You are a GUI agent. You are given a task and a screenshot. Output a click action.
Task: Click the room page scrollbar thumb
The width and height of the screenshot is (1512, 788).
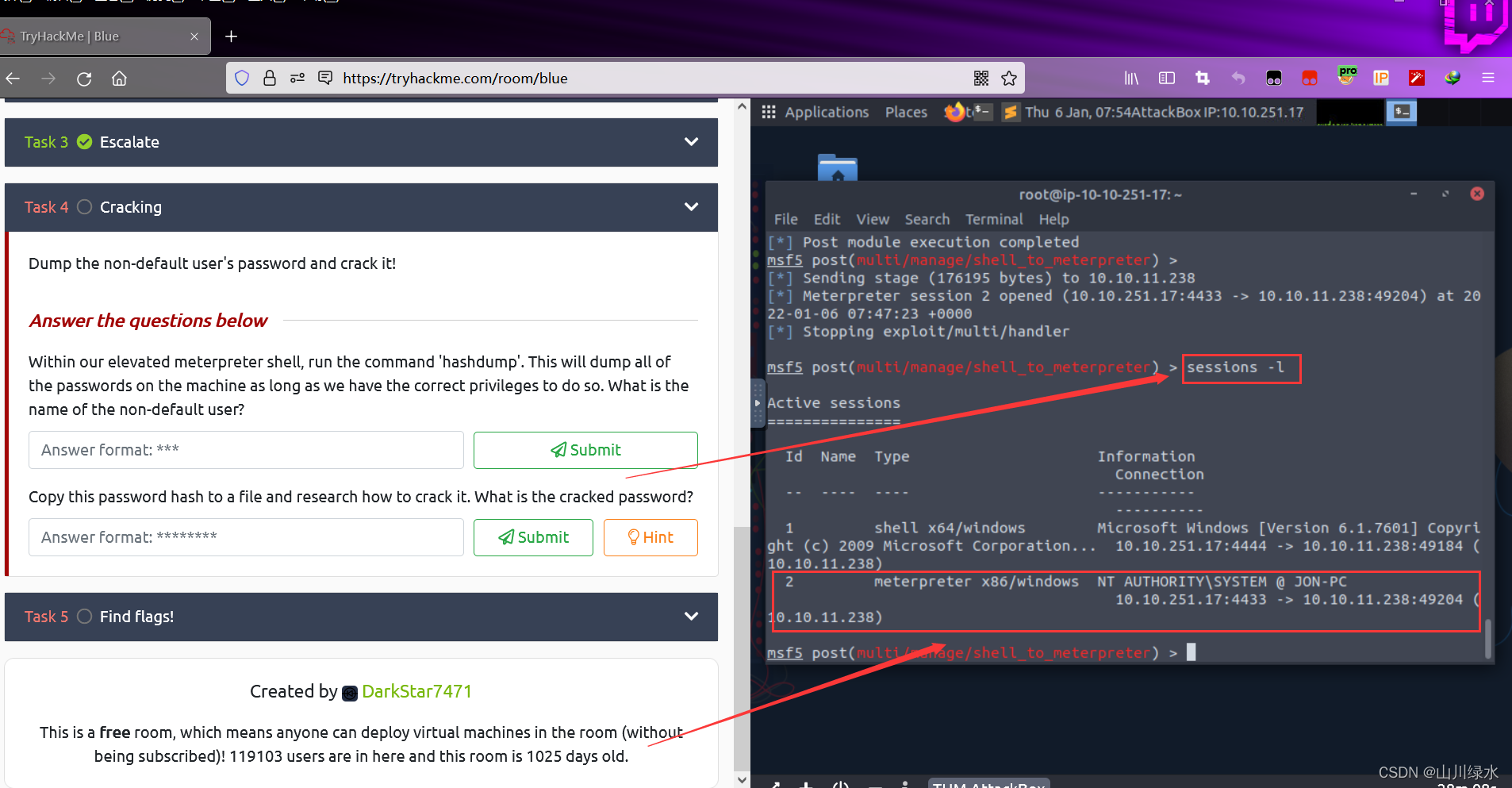pyautogui.click(x=742, y=648)
